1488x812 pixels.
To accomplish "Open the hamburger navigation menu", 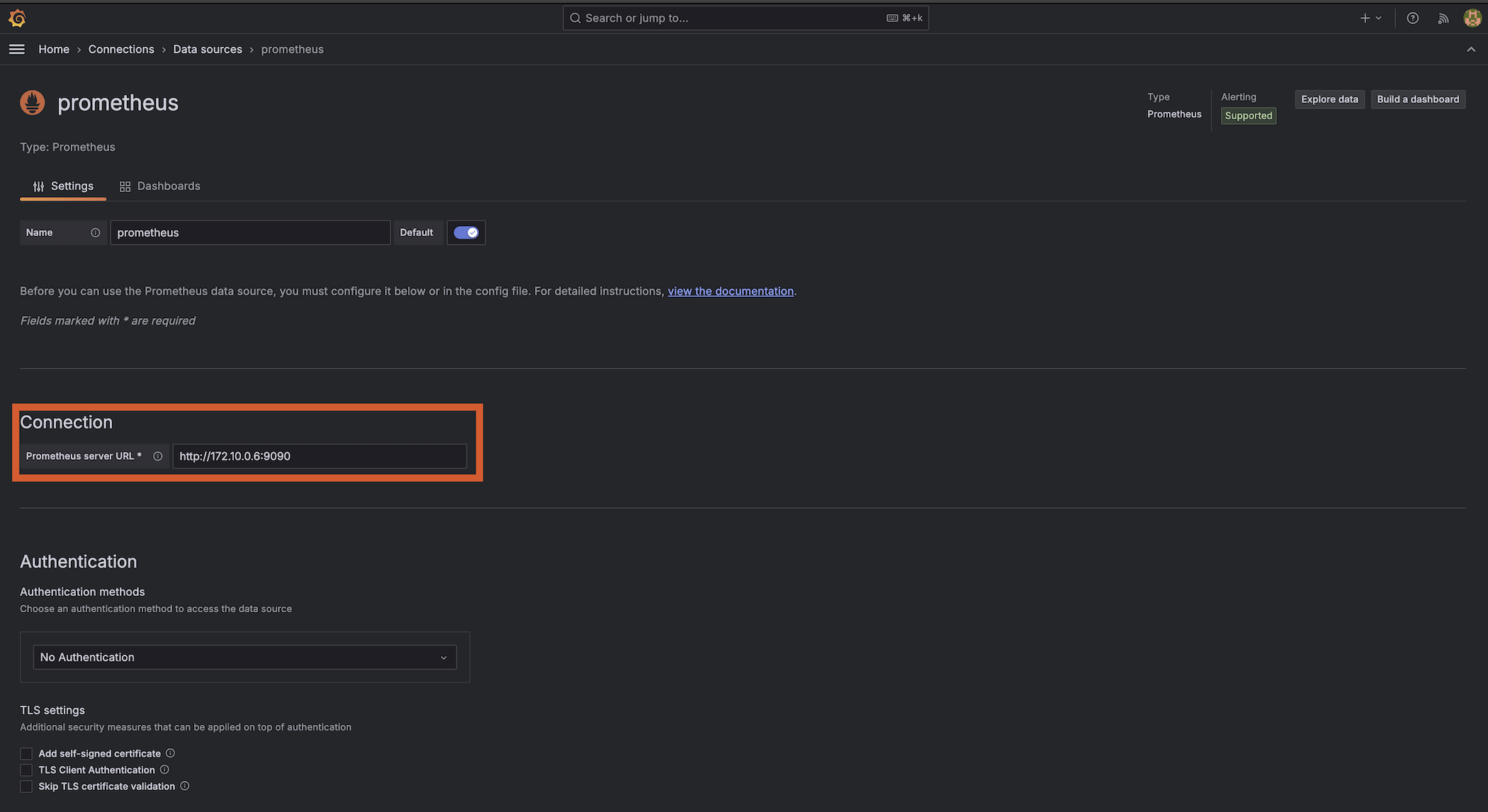I will [17, 49].
